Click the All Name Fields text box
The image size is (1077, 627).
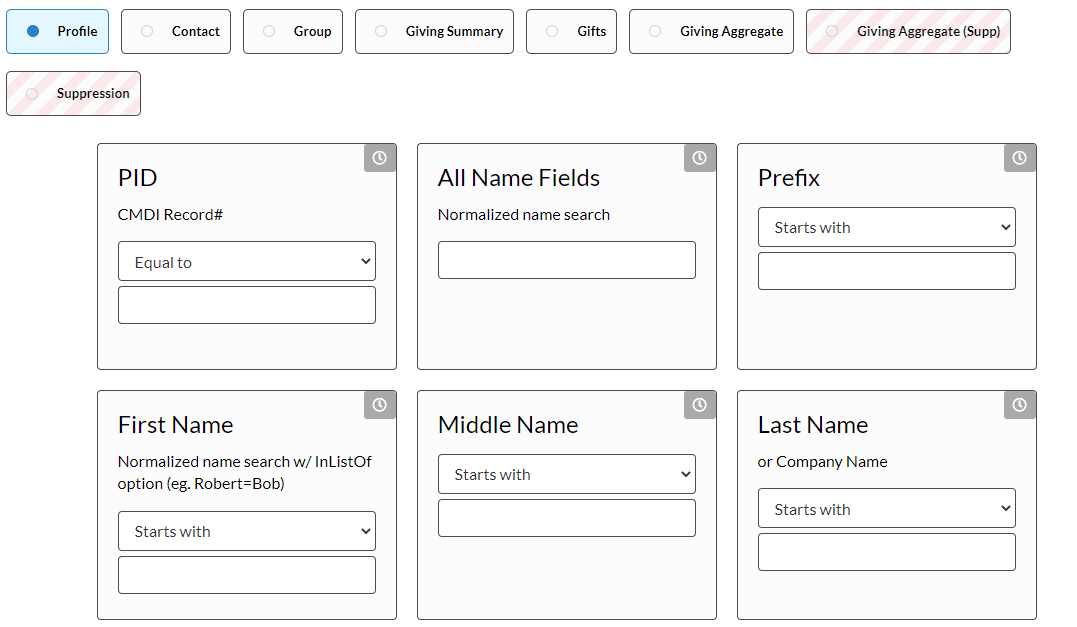click(566, 260)
